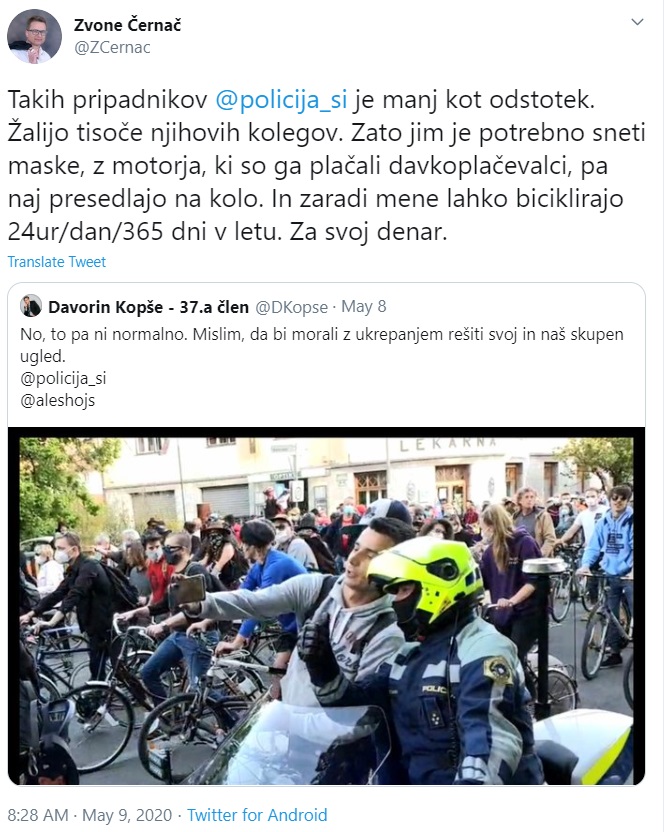The height and width of the screenshot is (832, 664).
Task: Click the phone held for selfie in photo
Action: pyautogui.click(x=188, y=590)
